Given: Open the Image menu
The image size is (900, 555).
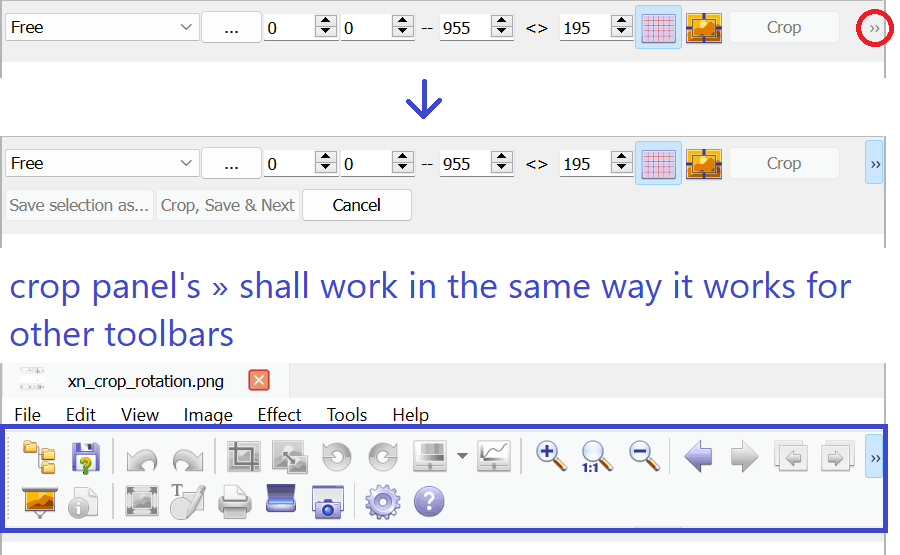Looking at the screenshot, I should pyautogui.click(x=208, y=414).
